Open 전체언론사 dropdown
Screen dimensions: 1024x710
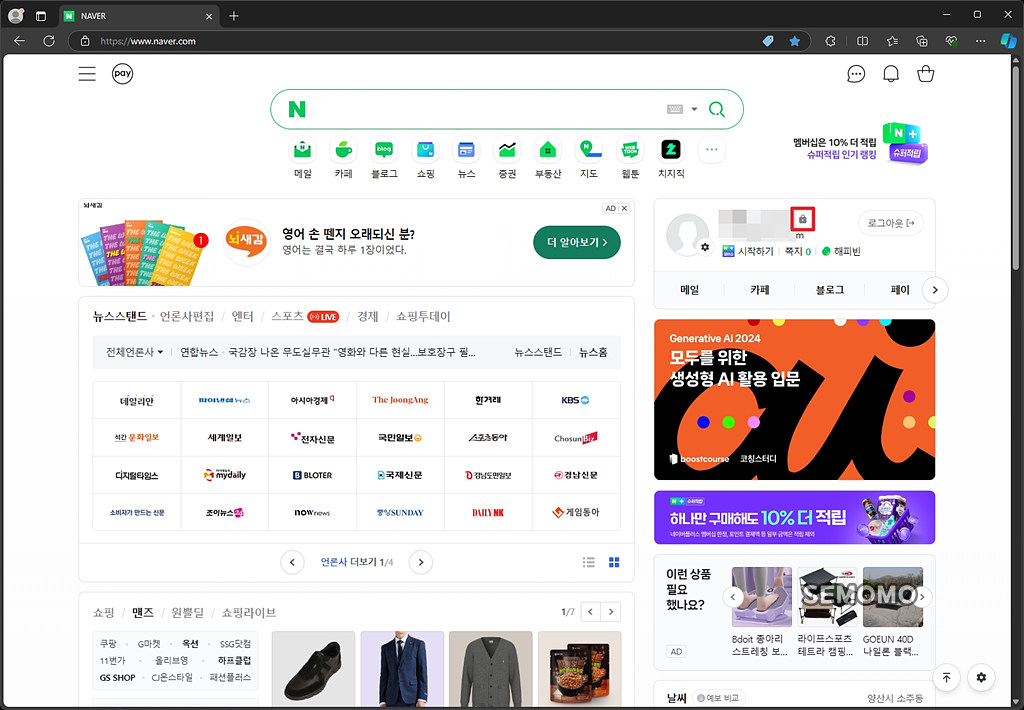[135, 352]
